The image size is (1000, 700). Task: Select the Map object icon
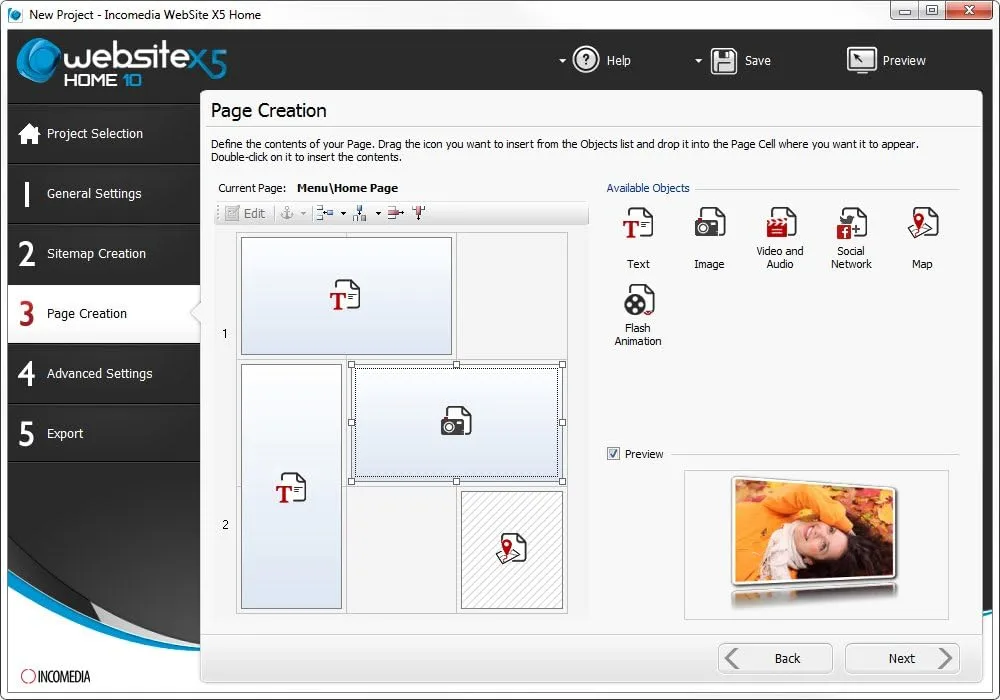[922, 226]
